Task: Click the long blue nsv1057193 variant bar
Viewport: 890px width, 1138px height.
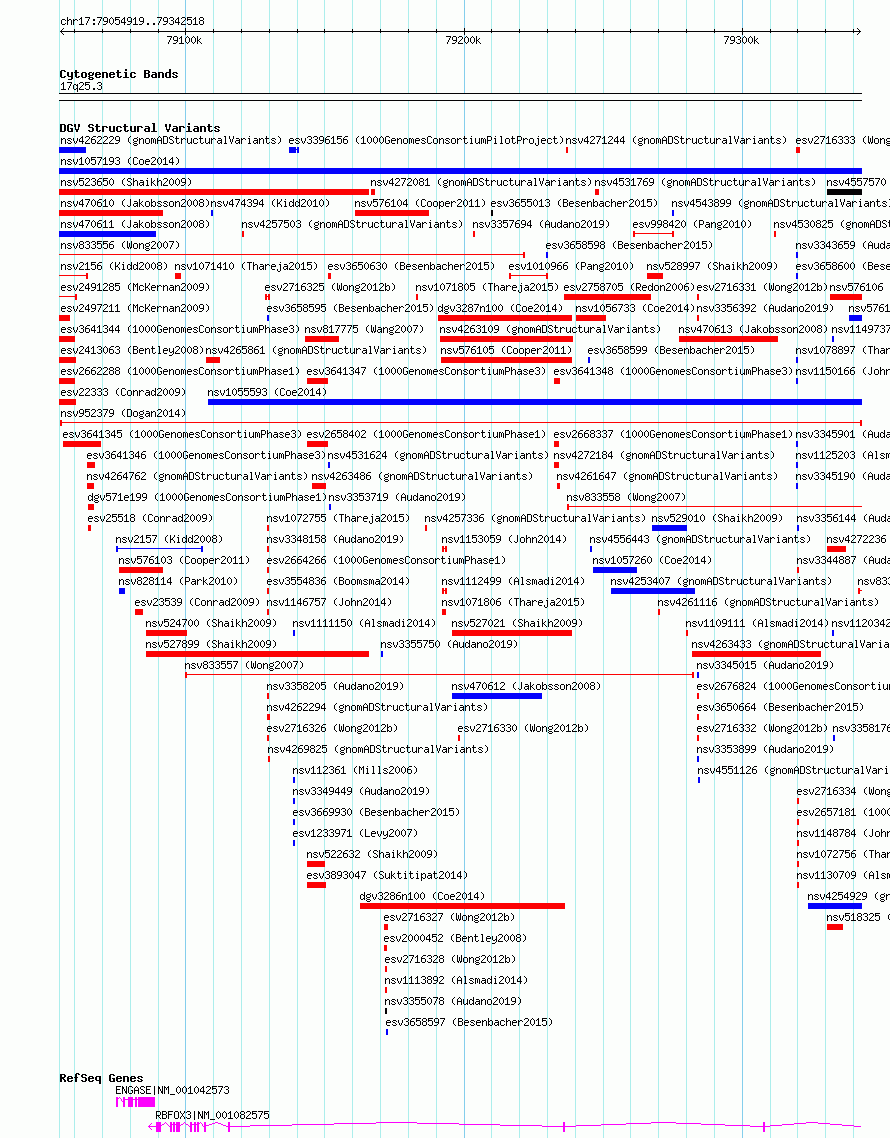Action: [460, 171]
